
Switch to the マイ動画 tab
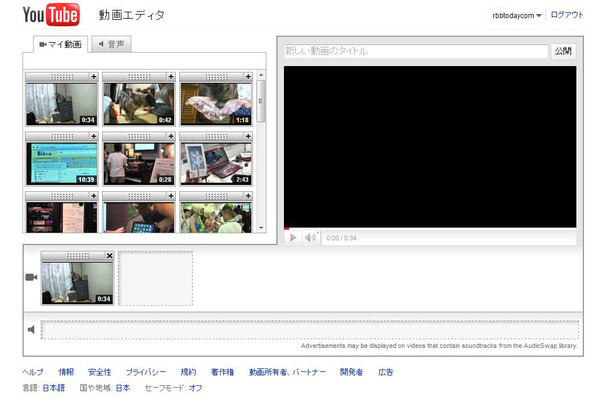coord(61,44)
